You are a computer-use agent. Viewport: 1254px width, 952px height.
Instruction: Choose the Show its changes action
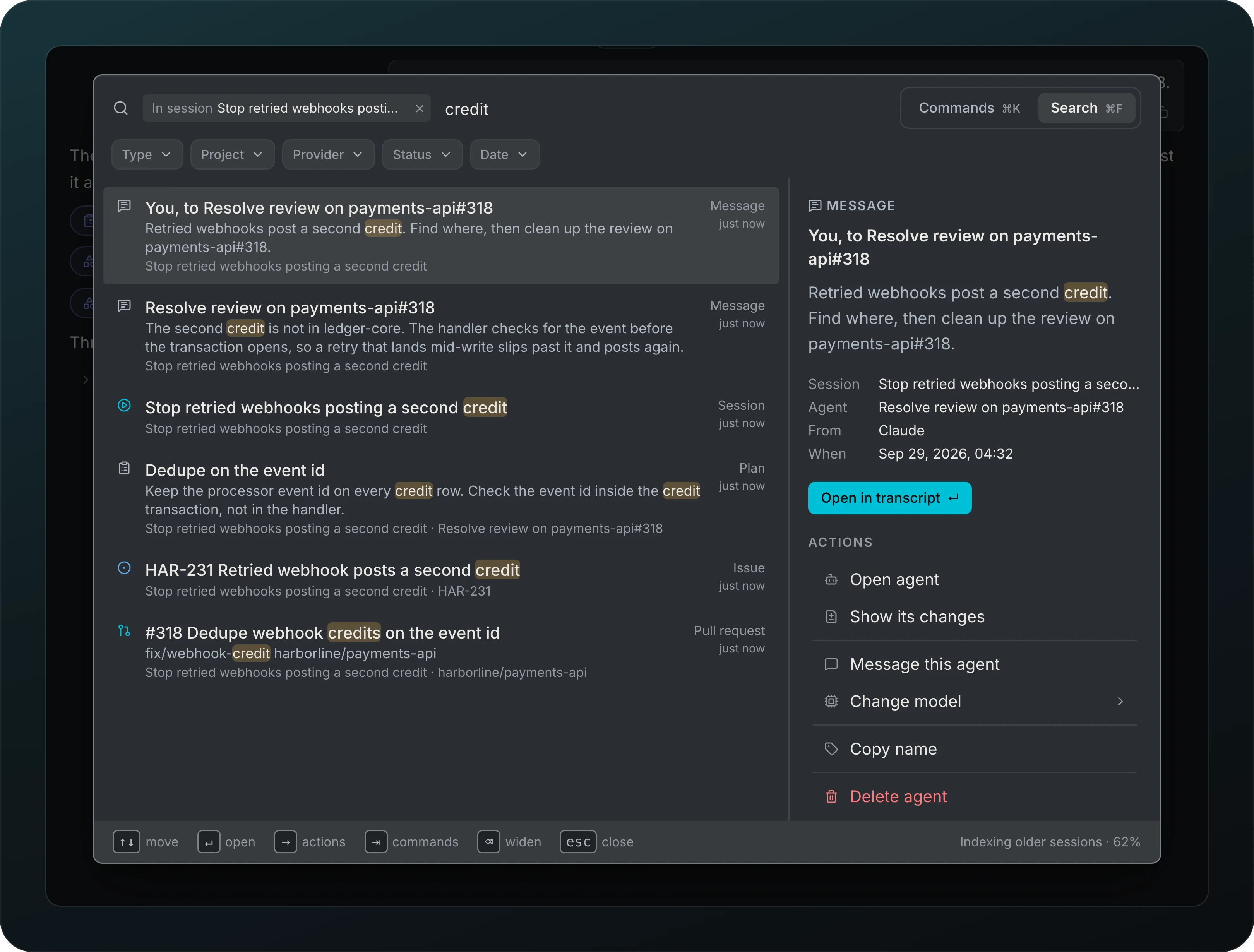975,617
